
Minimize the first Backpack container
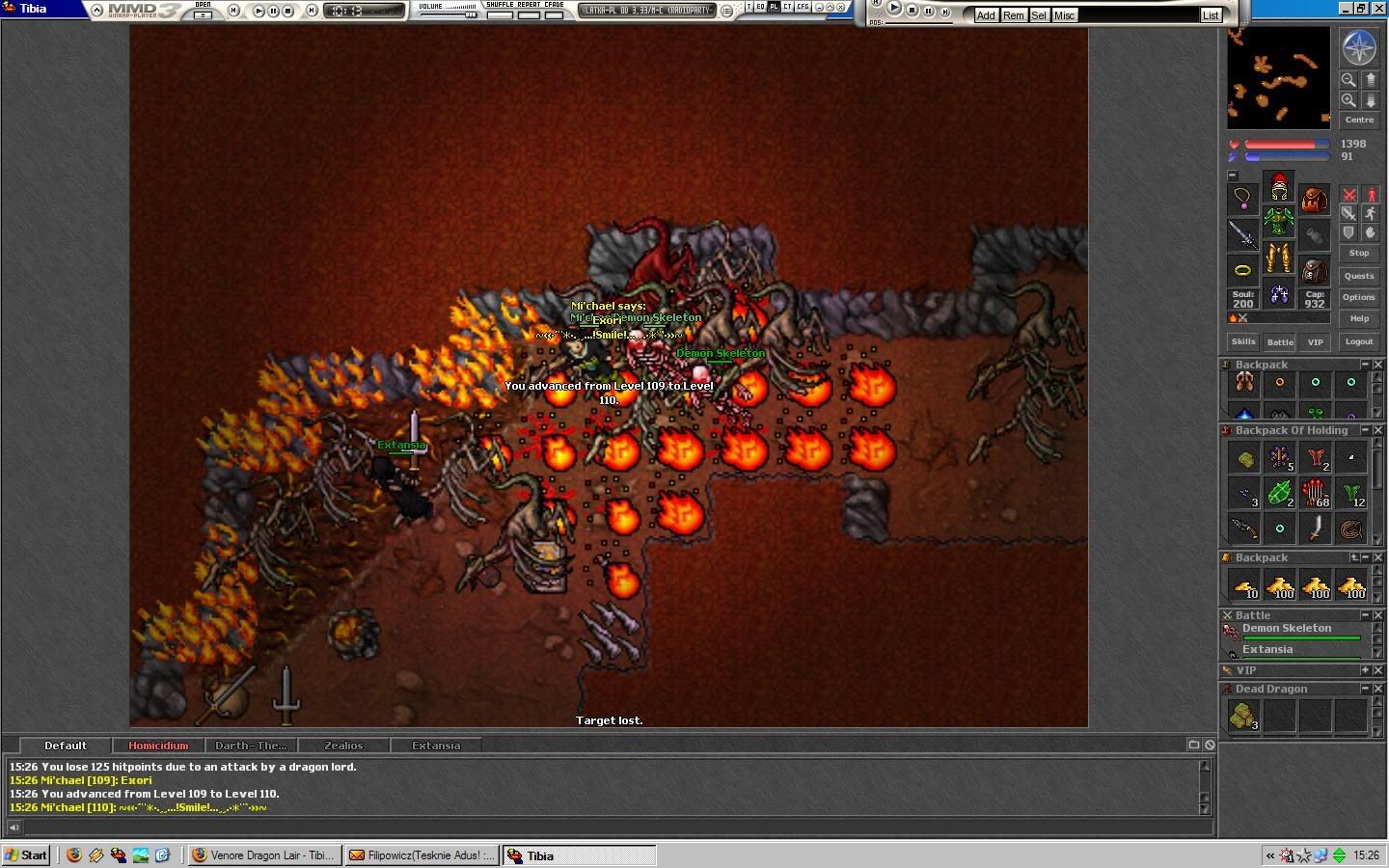[x=1365, y=365]
